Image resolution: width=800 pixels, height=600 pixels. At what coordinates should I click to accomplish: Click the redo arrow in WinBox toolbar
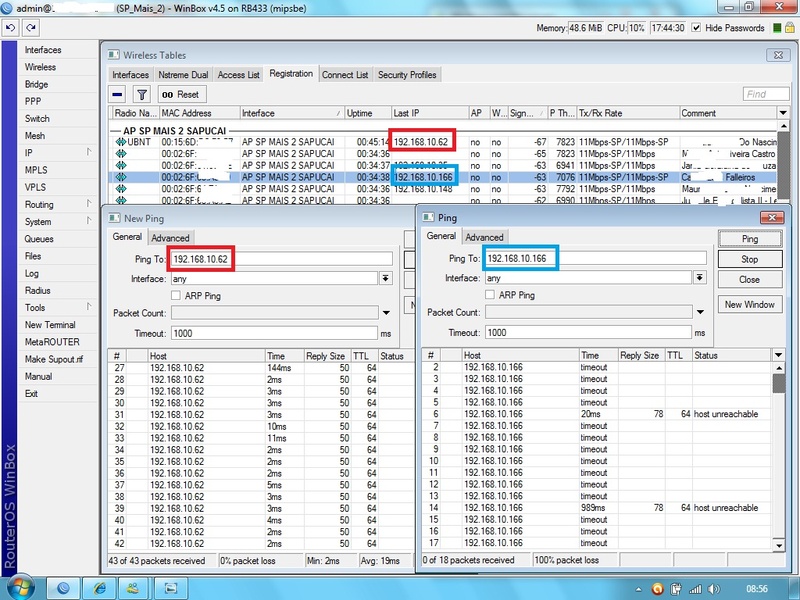click(x=31, y=28)
